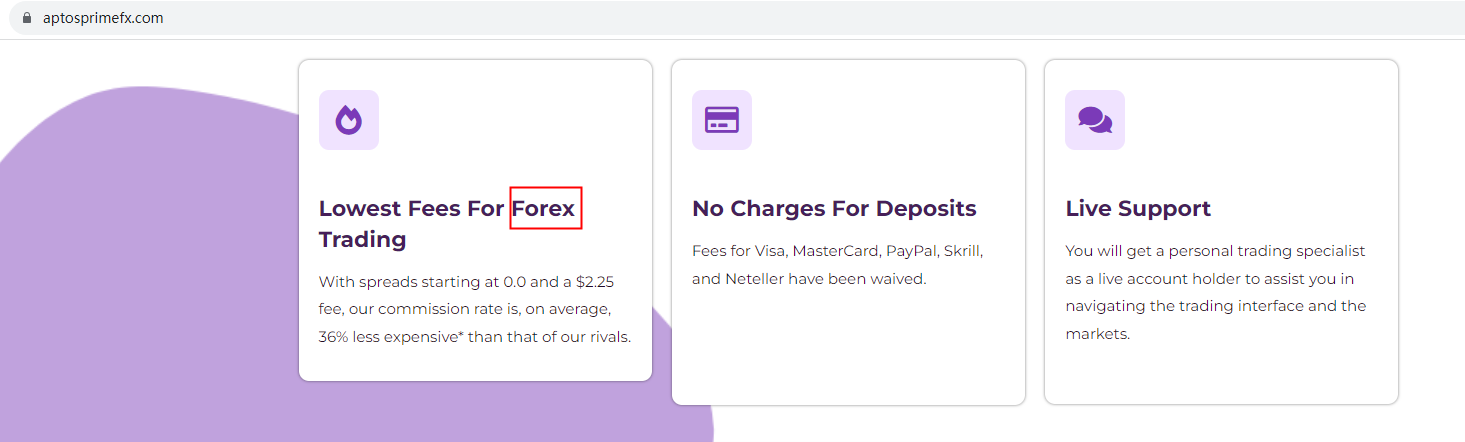Click the word Neteller

(757, 279)
